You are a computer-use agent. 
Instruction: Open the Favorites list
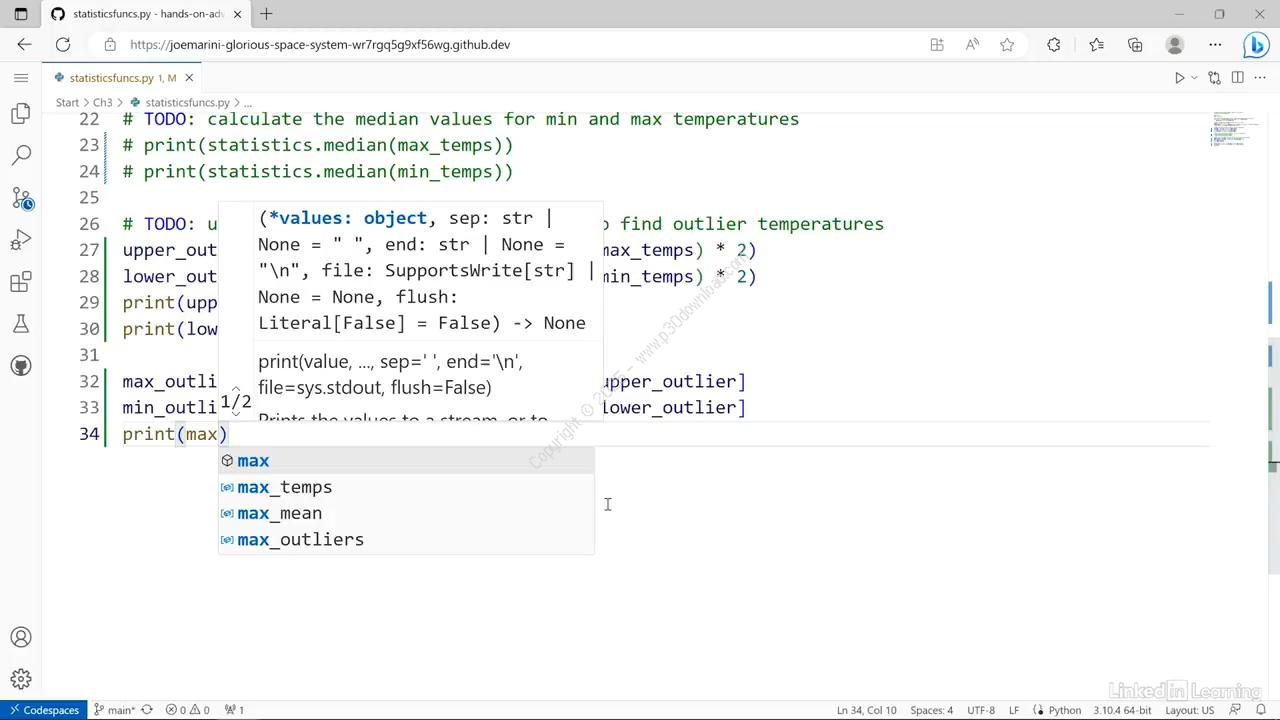click(x=1096, y=44)
